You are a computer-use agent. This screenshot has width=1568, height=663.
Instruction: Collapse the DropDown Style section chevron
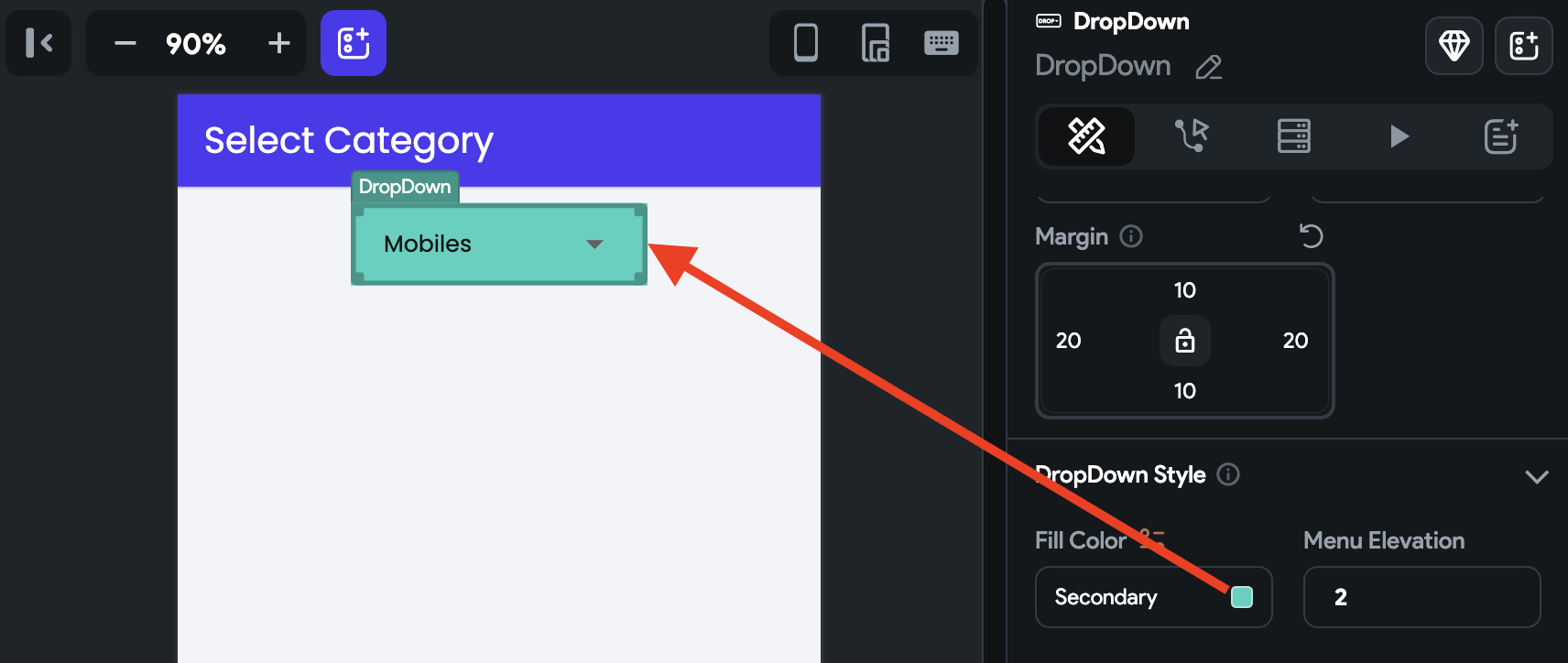1537,476
